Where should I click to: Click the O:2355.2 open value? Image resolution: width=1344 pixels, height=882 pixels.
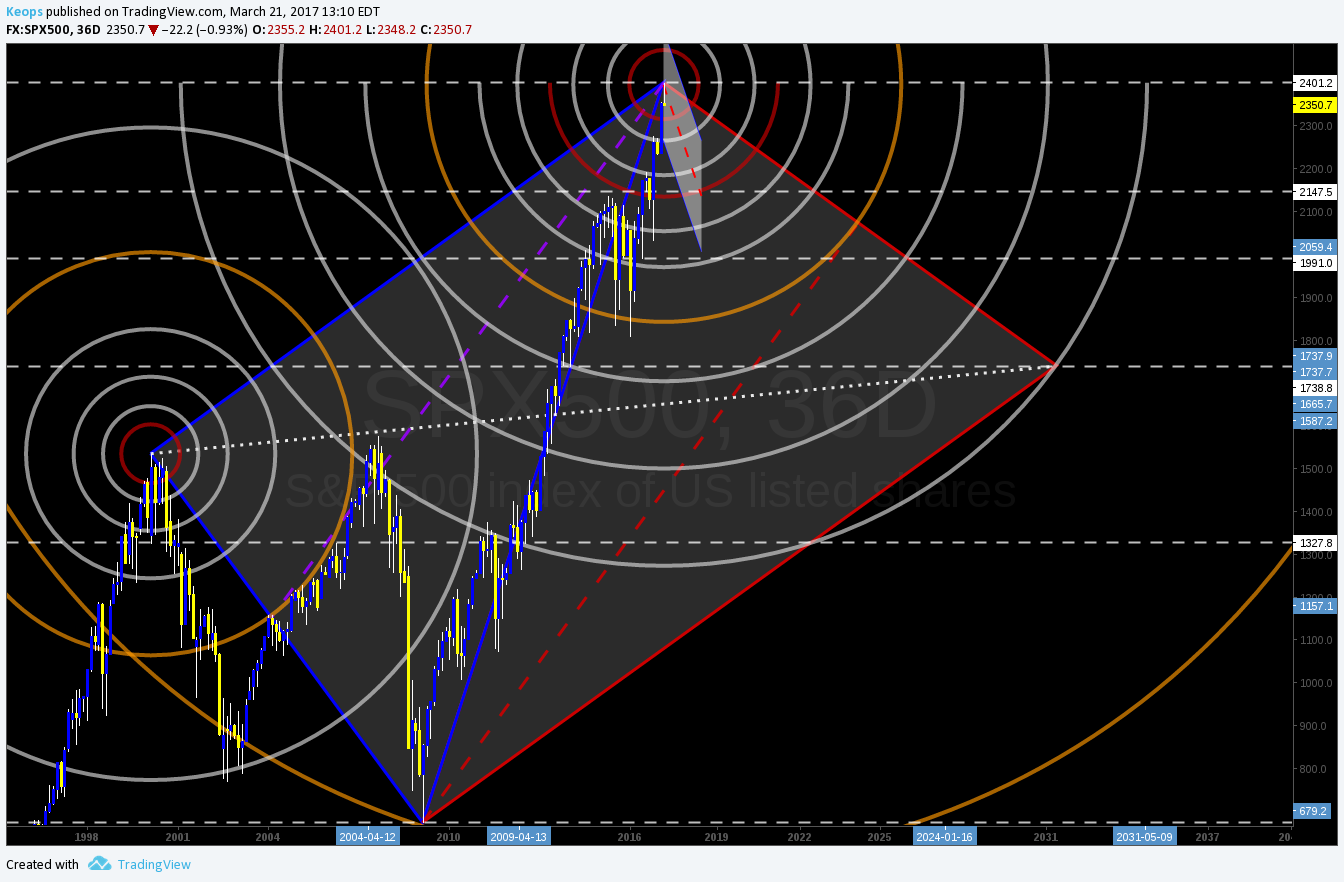278,30
